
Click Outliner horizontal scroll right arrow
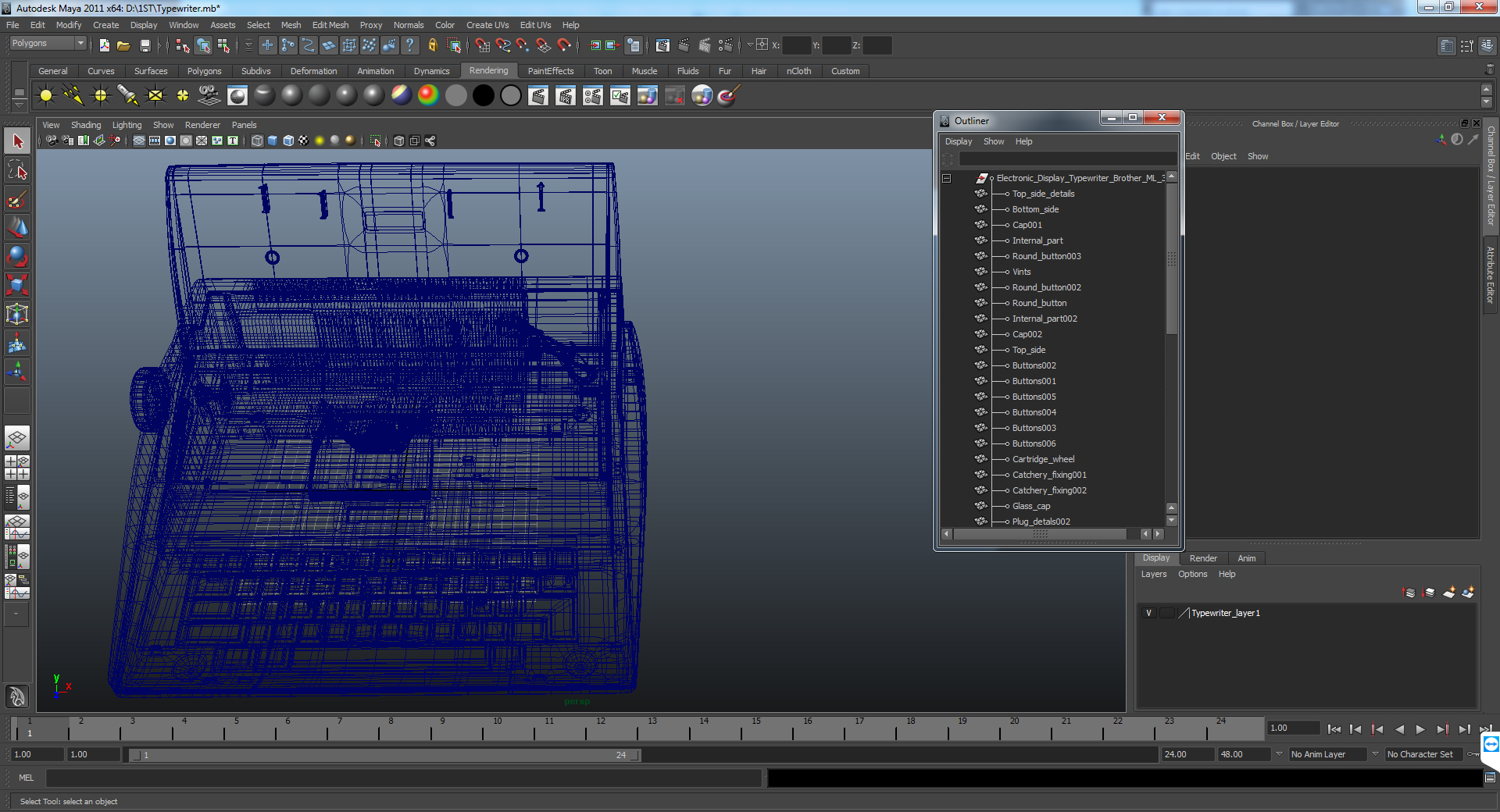point(1159,534)
